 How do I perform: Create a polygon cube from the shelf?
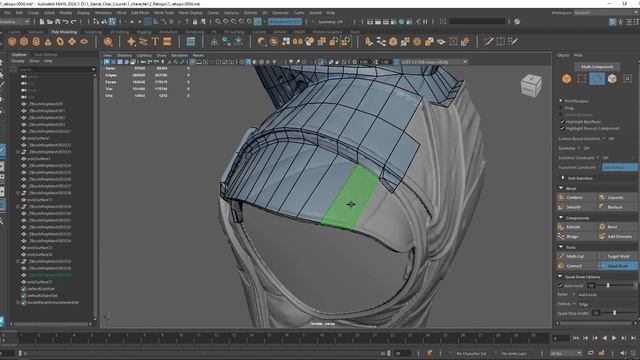pyautogui.click(x=24, y=41)
